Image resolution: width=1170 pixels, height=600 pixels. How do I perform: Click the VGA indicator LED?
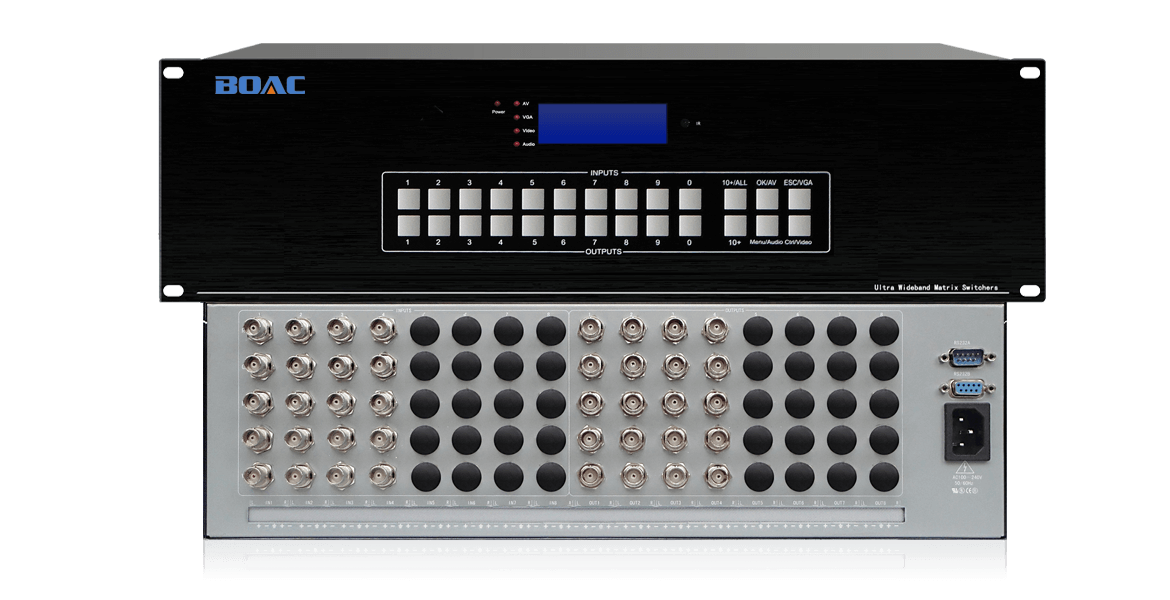517,117
